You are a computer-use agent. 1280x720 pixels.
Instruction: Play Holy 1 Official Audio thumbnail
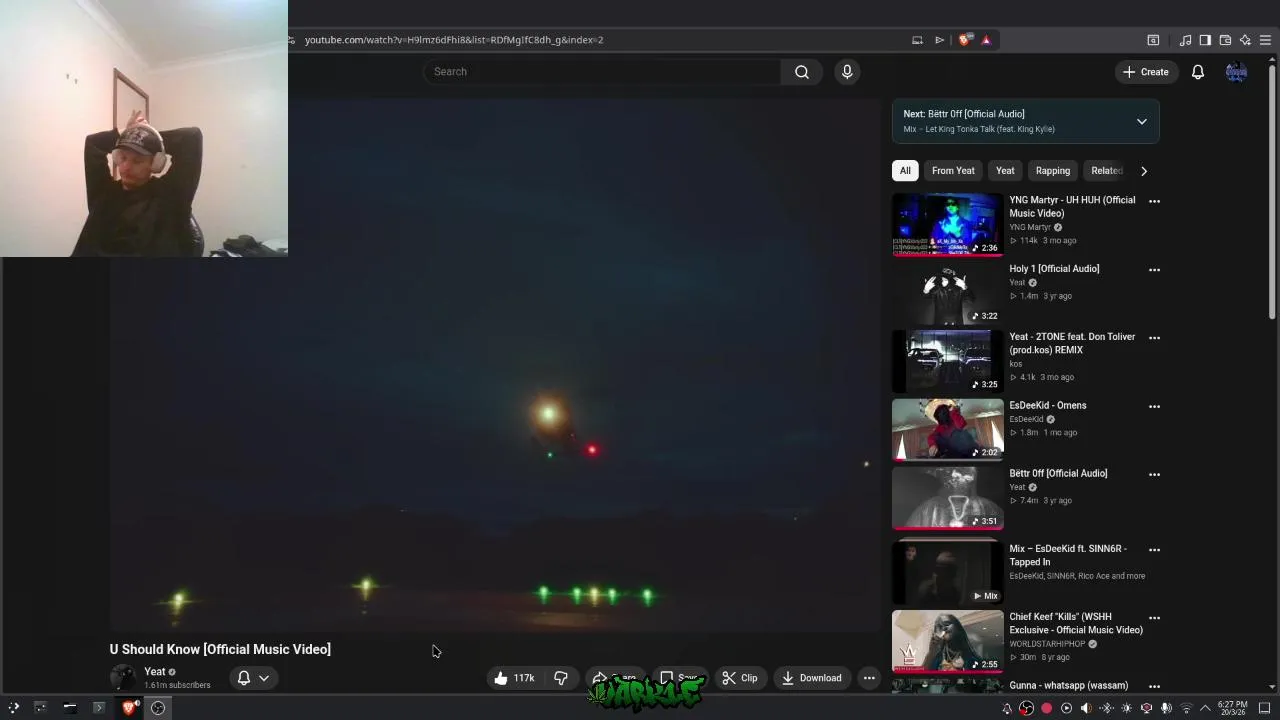coord(947,294)
